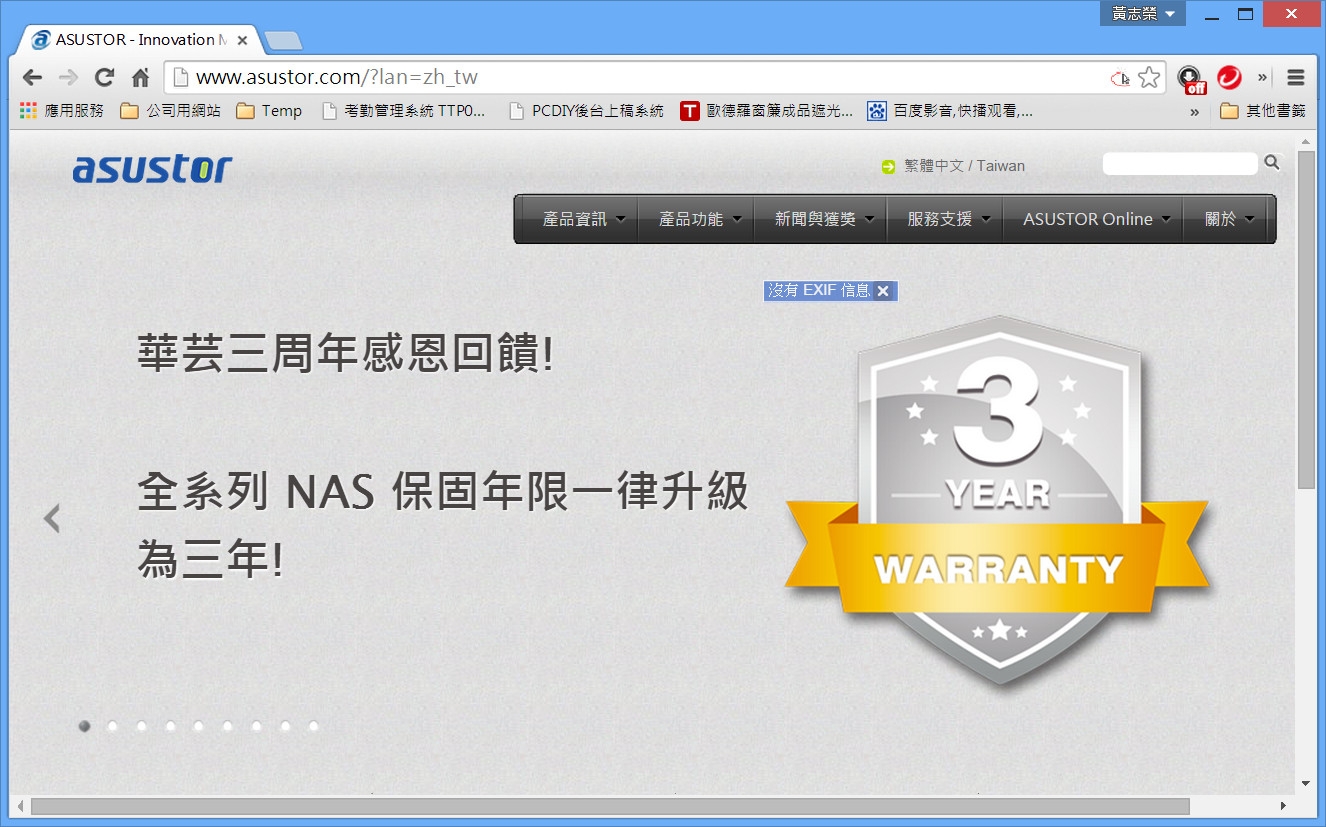Open the 考勤管理系統 TTP0 bookmark
The width and height of the screenshot is (1326, 827).
(404, 111)
